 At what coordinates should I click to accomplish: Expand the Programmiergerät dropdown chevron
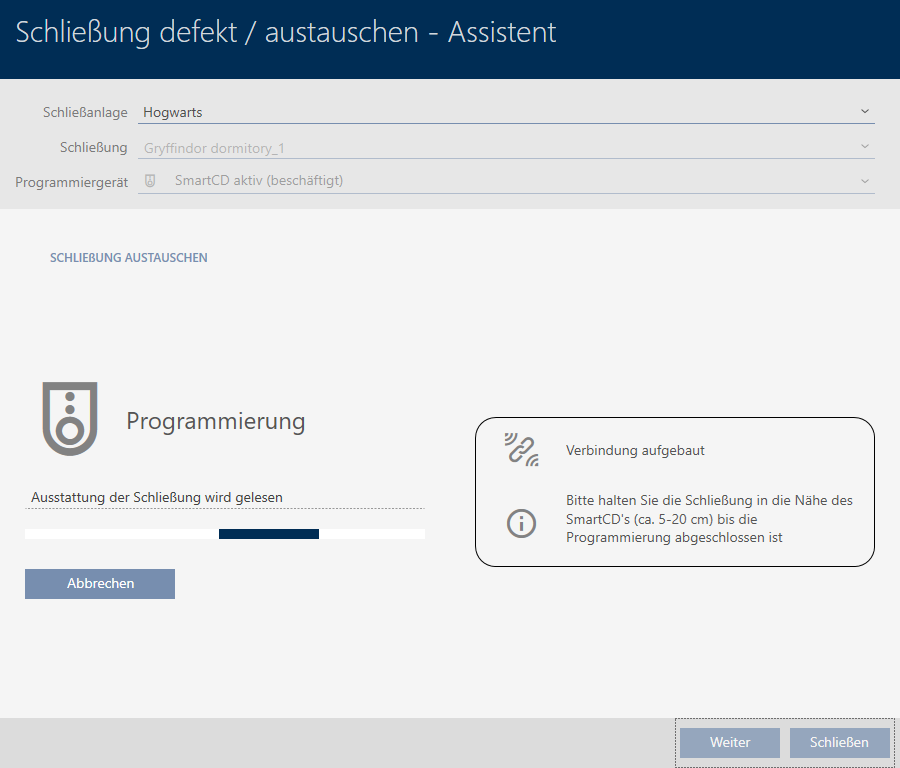[865, 181]
